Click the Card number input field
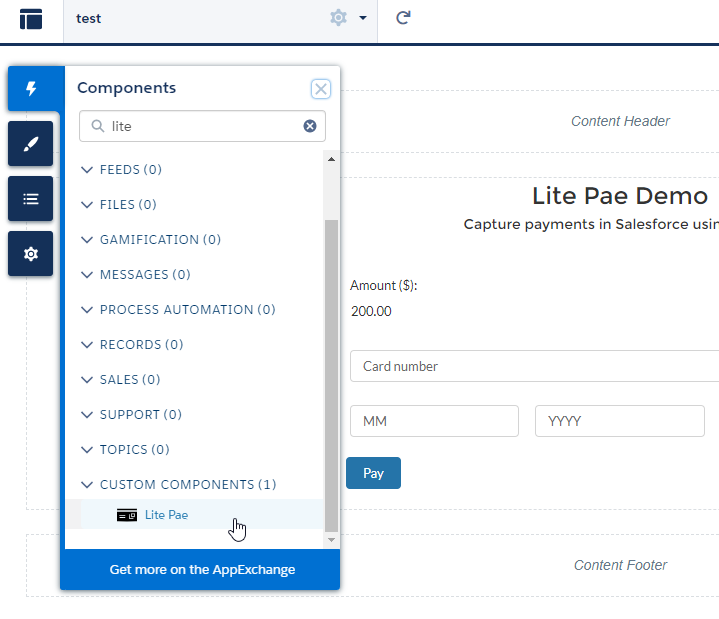This screenshot has width=719, height=619. [535, 366]
